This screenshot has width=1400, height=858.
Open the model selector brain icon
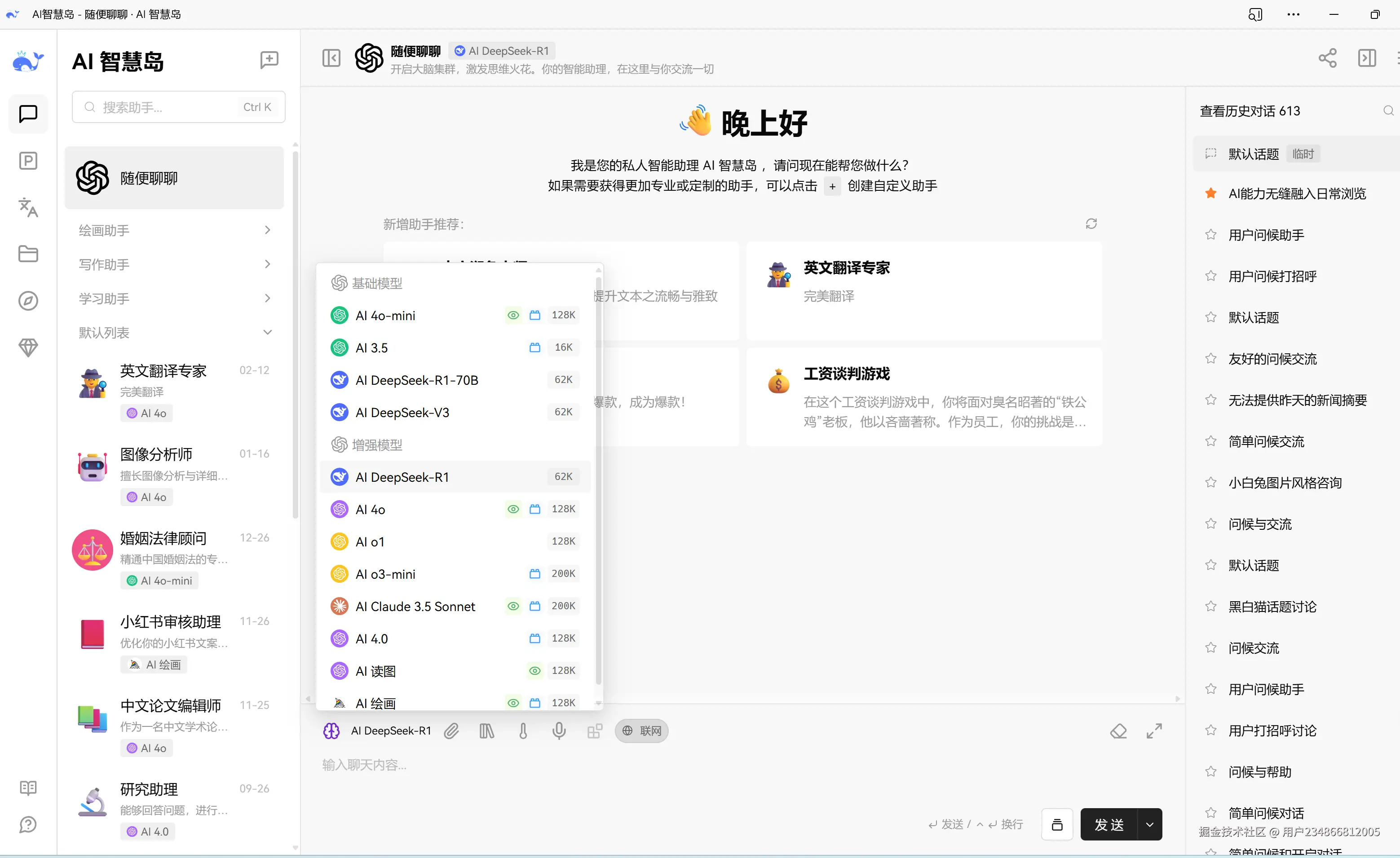(331, 731)
